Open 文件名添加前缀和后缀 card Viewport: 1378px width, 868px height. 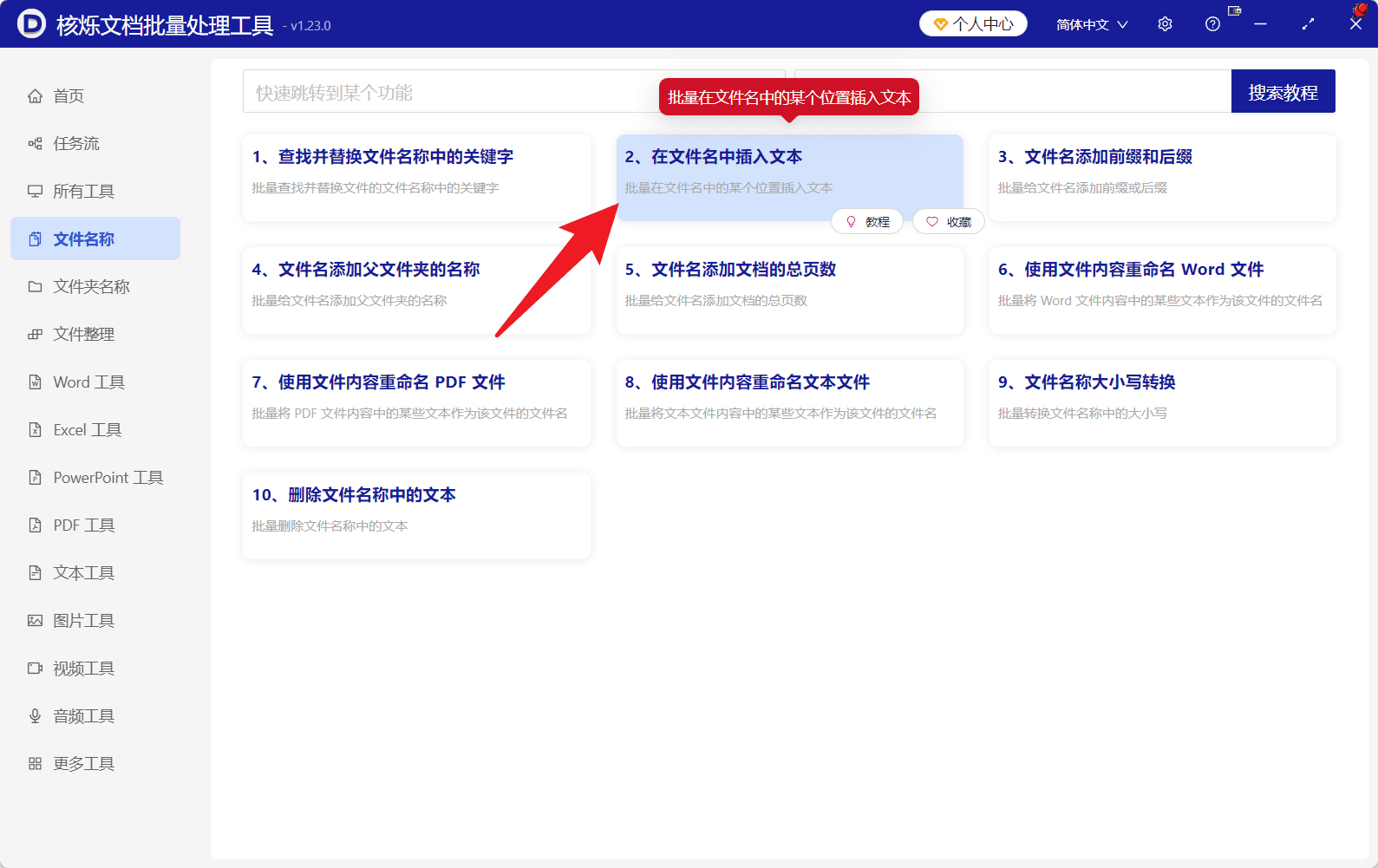pyautogui.click(x=1162, y=178)
